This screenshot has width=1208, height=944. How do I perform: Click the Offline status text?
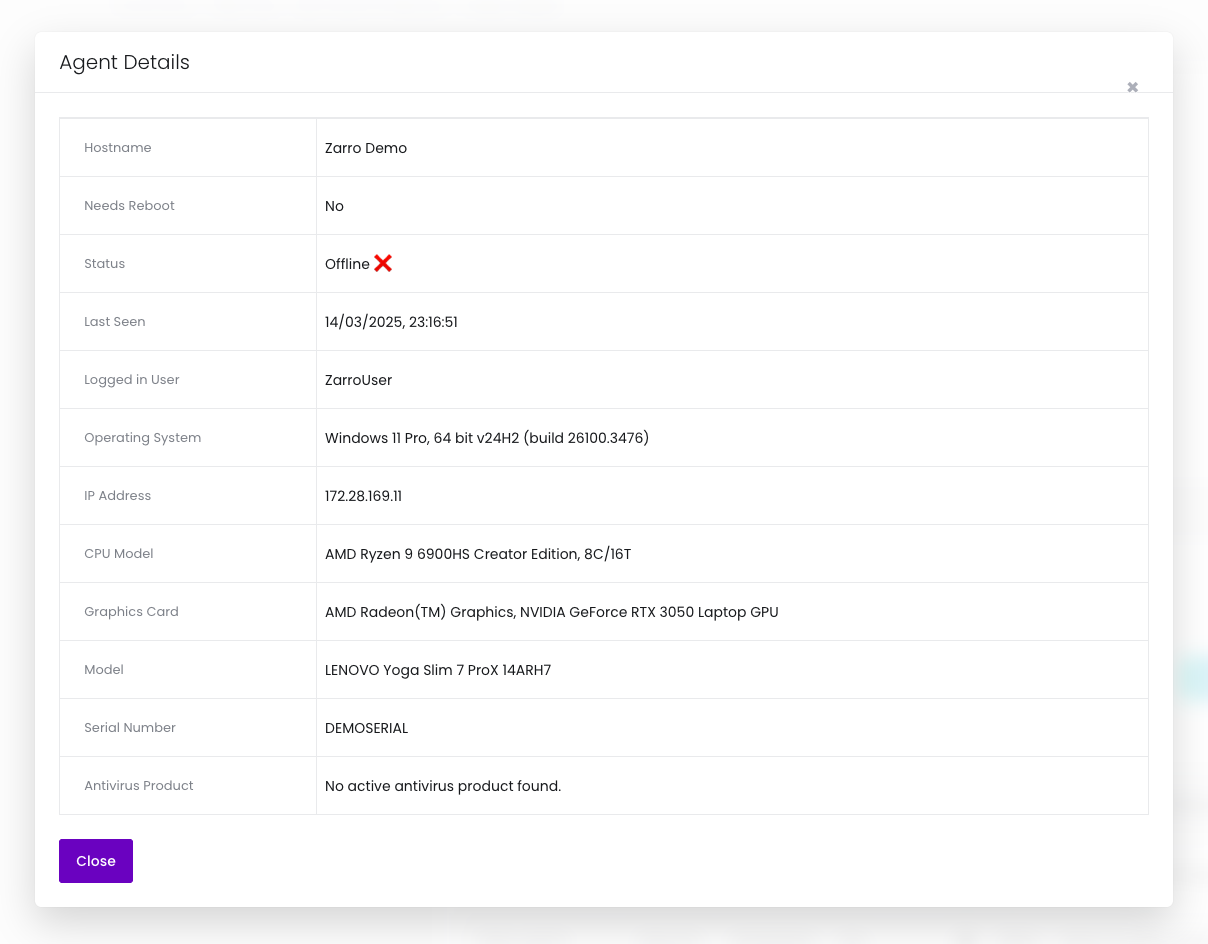point(347,264)
